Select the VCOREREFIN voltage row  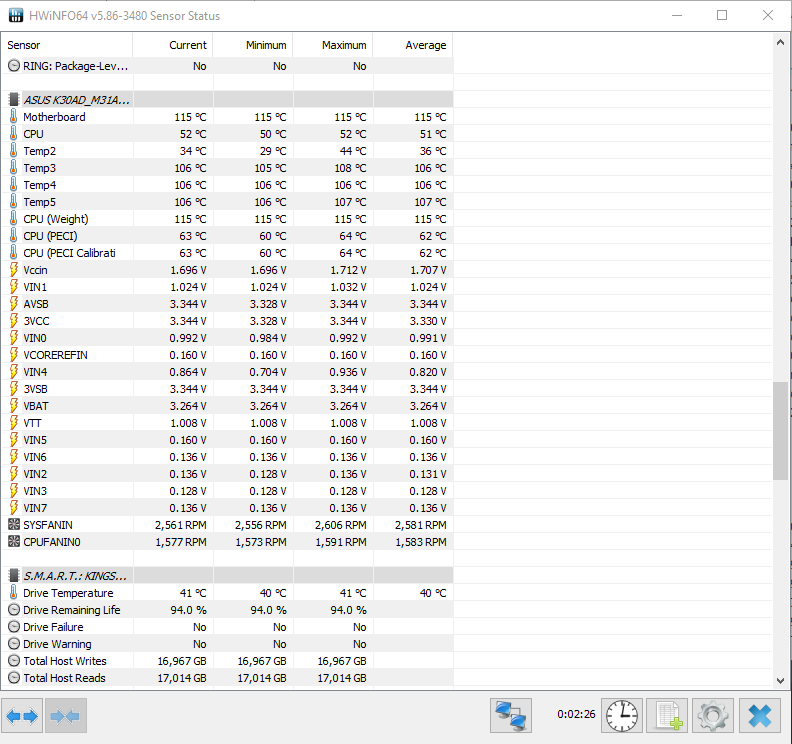[227, 355]
